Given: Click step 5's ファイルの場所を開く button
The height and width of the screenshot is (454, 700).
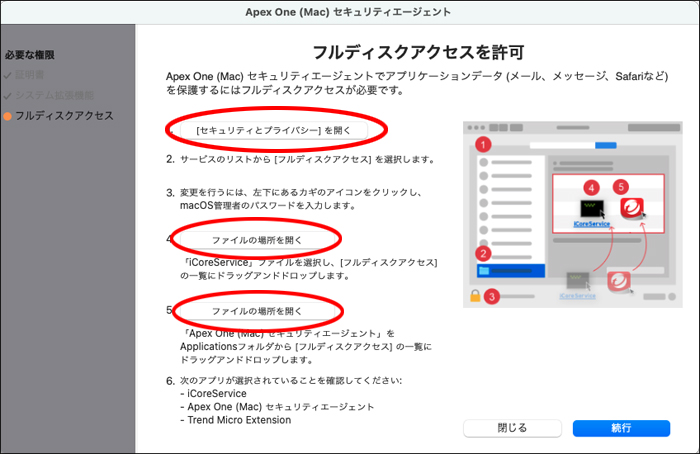Looking at the screenshot, I should pyautogui.click(x=256, y=311).
